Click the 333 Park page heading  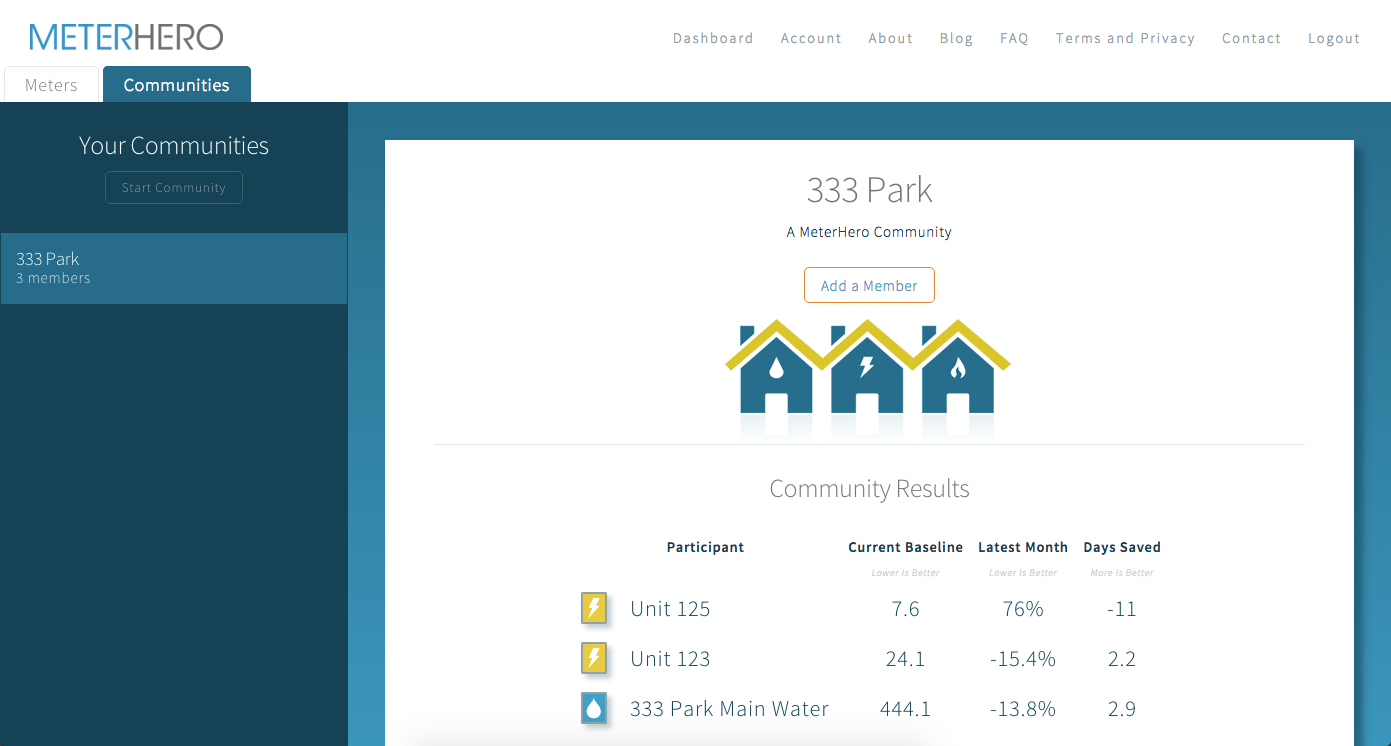pos(869,189)
